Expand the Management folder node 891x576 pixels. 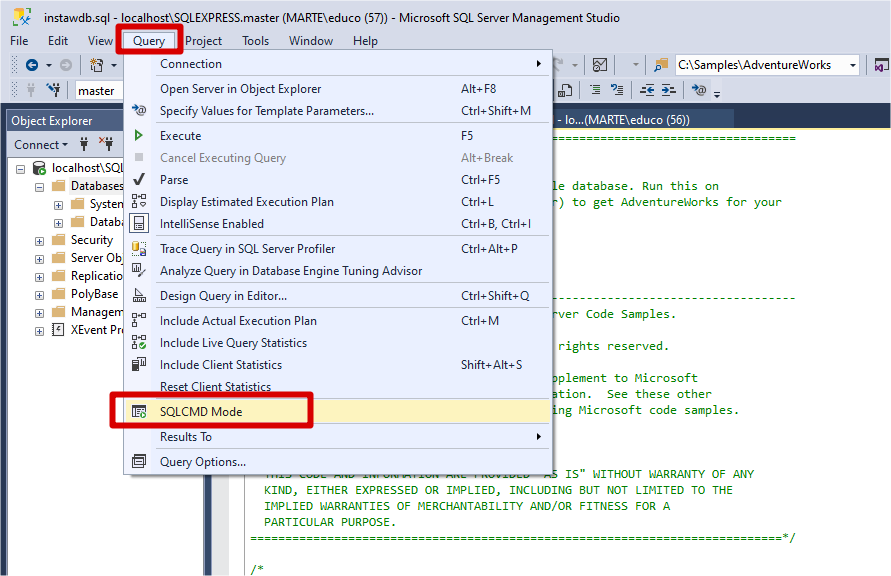[x=39, y=313]
